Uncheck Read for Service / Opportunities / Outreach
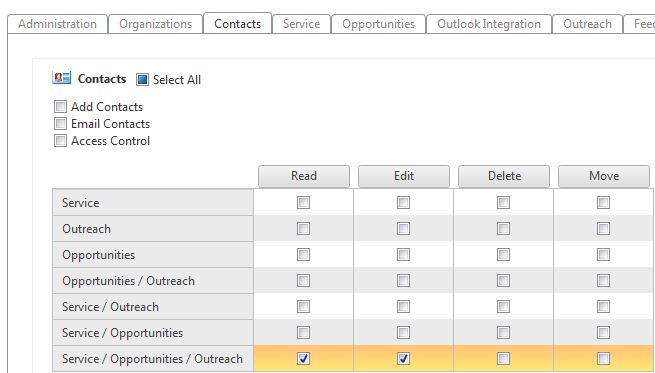This screenshot has width=655, height=373. [303, 358]
